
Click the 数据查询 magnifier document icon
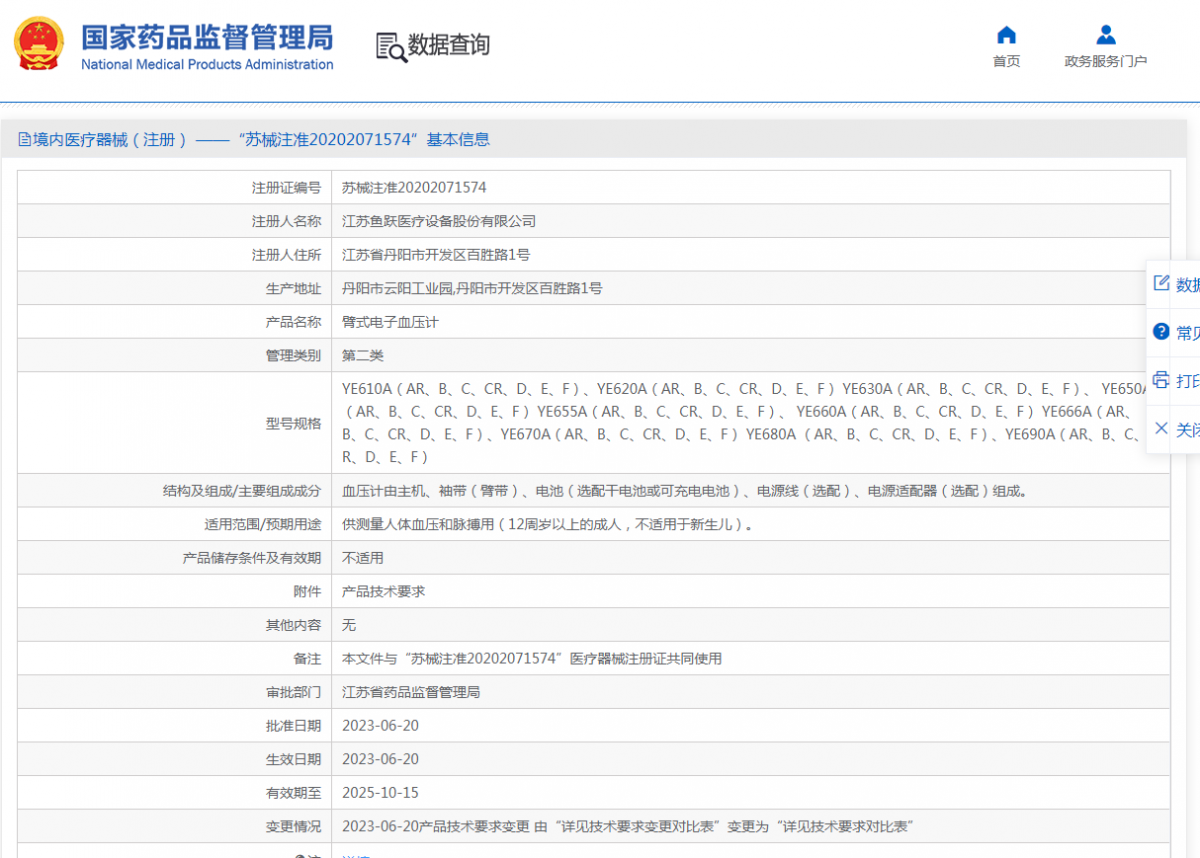coord(391,46)
